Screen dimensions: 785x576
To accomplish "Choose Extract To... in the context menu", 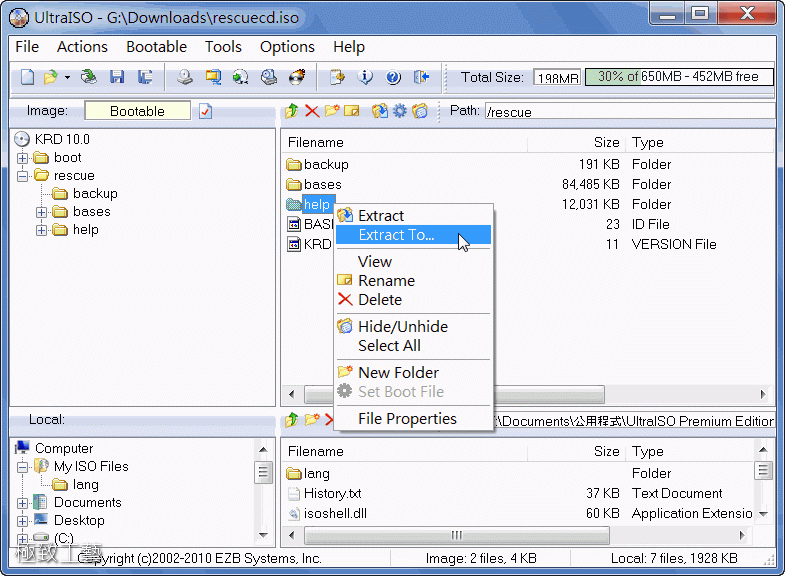I will [414, 235].
